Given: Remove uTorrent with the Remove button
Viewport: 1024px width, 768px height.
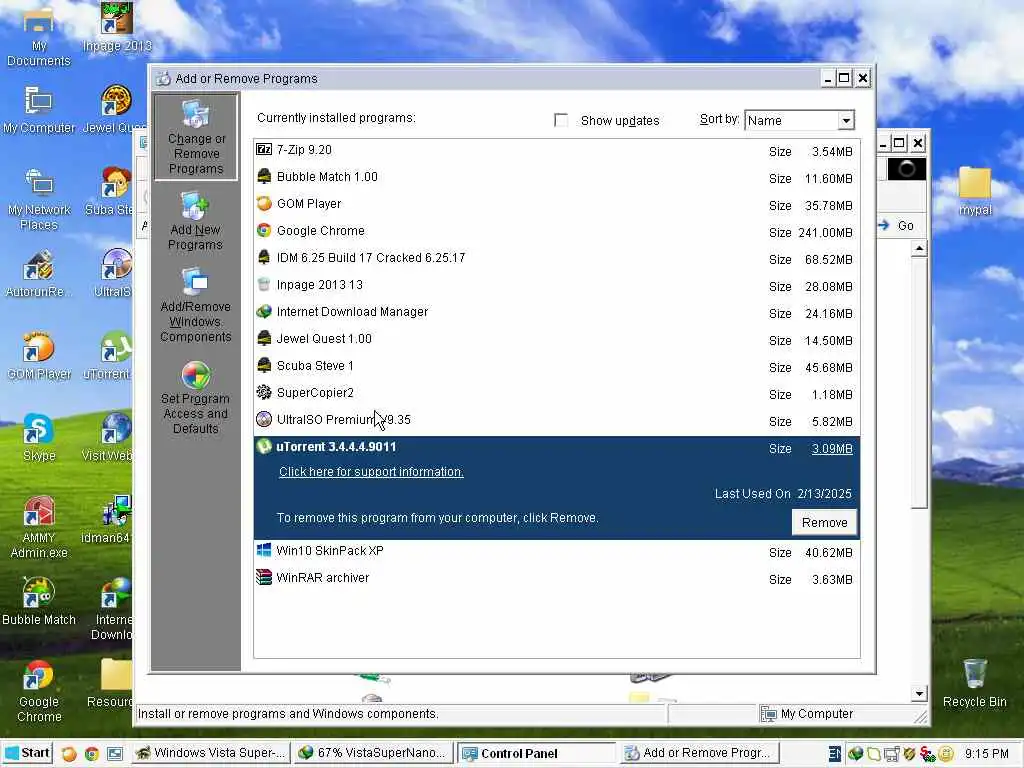Looking at the screenshot, I should (824, 522).
